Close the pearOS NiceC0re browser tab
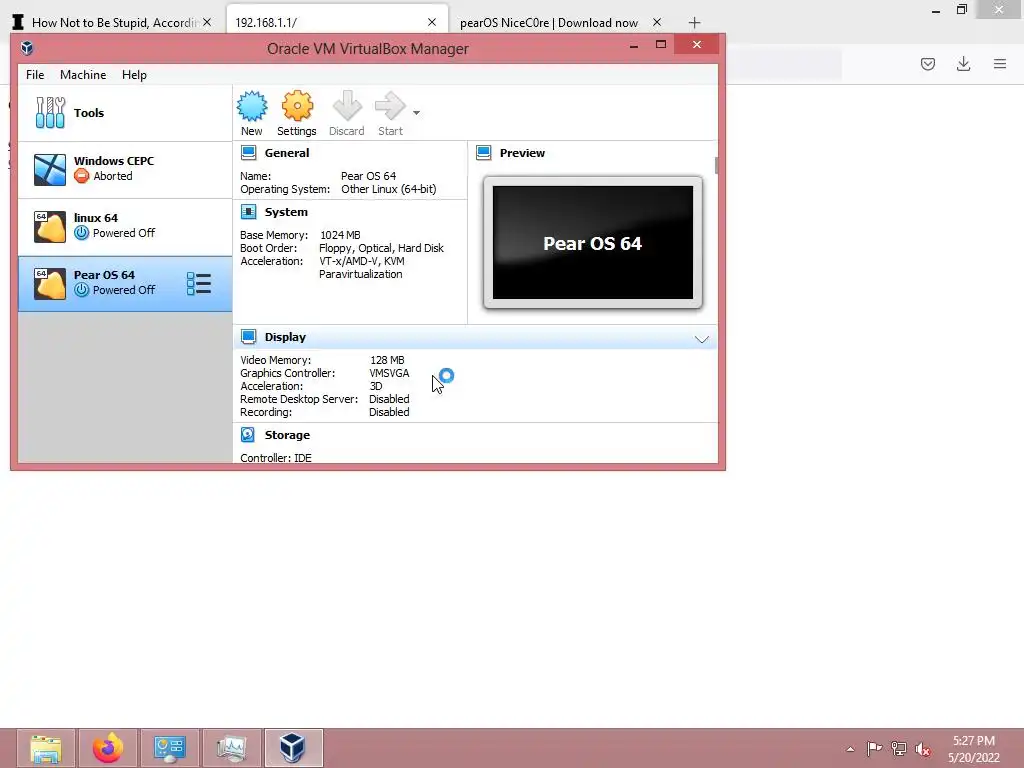 pos(657,22)
